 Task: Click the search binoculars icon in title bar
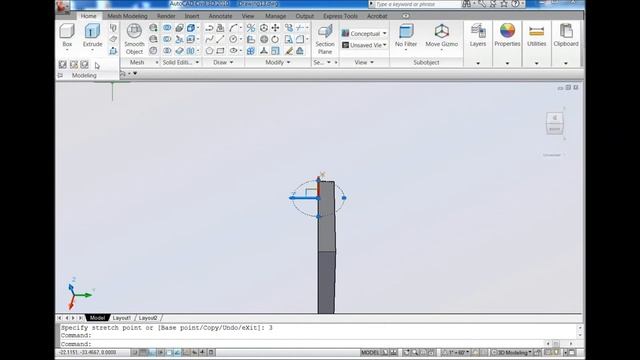(x=467, y=4)
